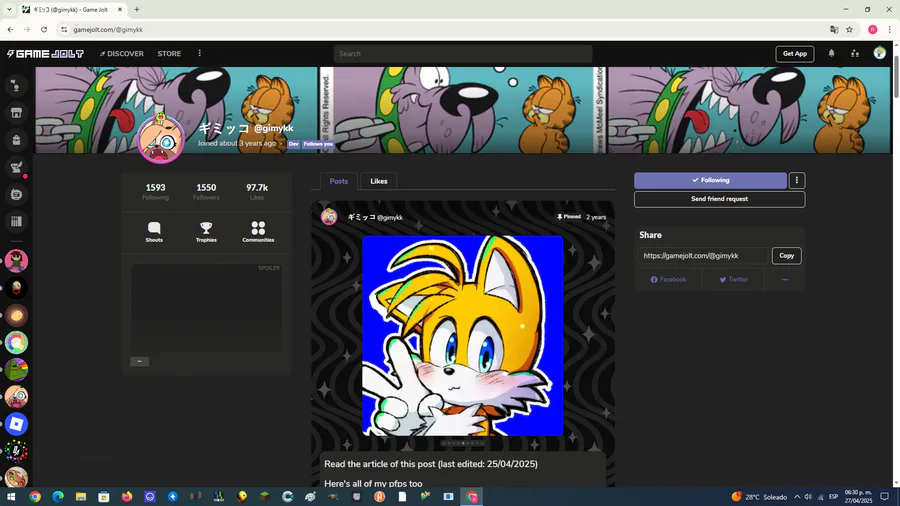Show hidden system tray icons
Screen dimensions: 900x506
(x=797, y=497)
